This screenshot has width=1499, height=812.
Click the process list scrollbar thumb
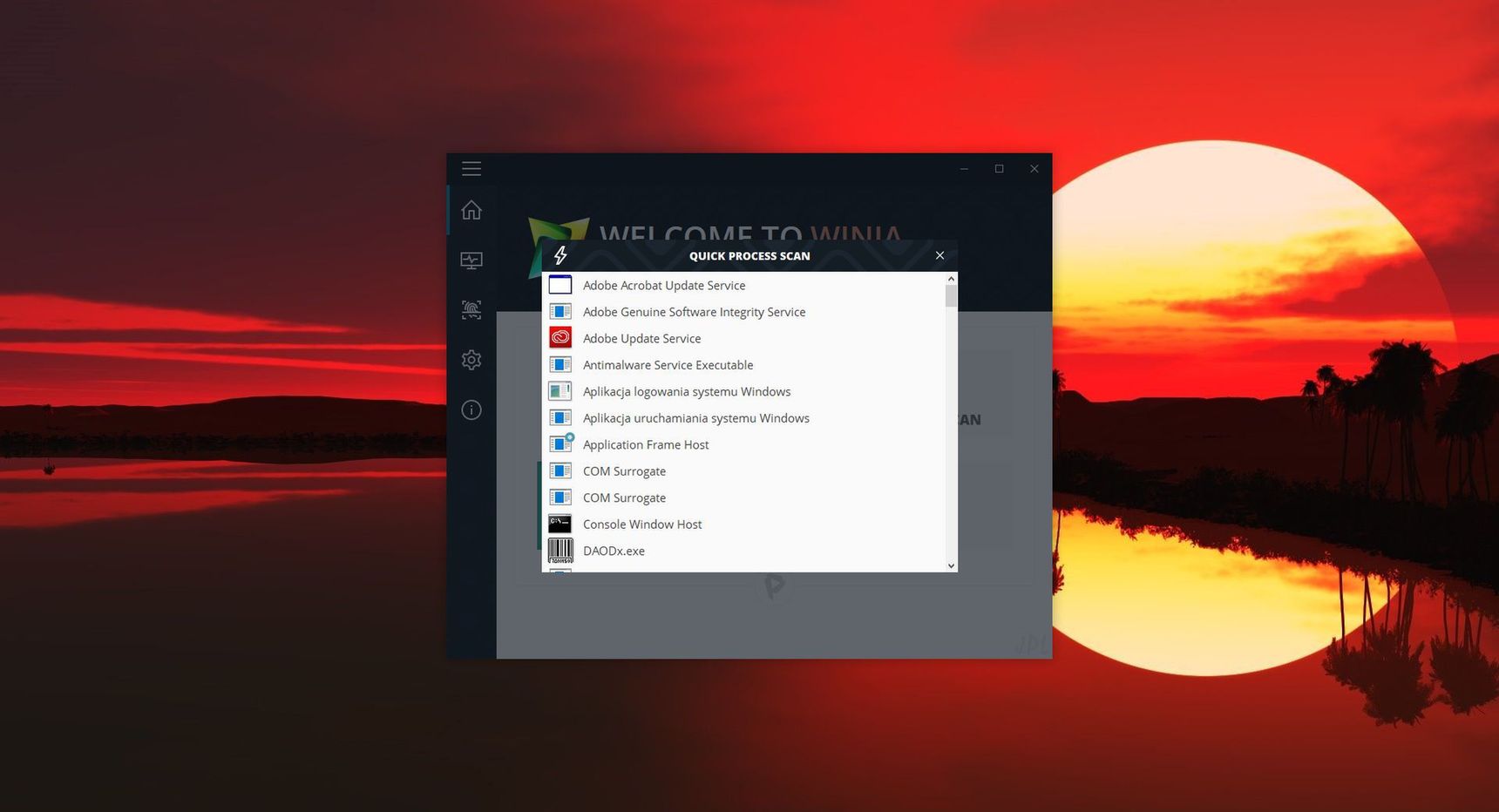pos(951,296)
